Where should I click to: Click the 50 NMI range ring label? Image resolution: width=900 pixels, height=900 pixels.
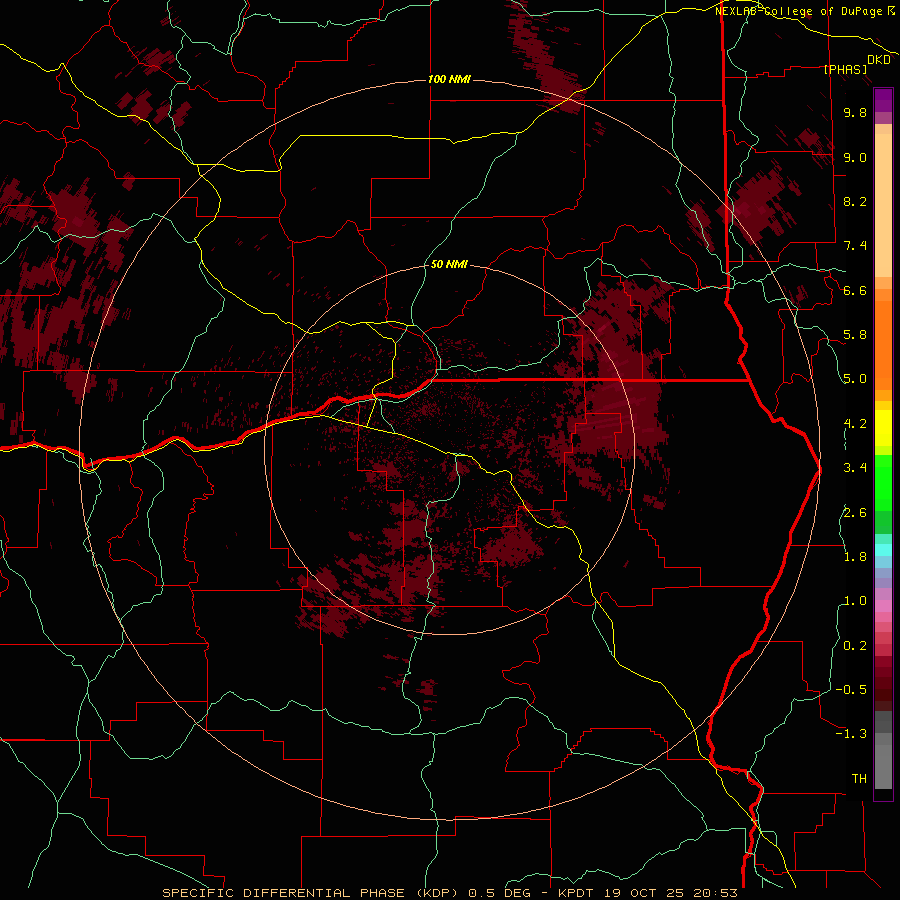pos(449,265)
